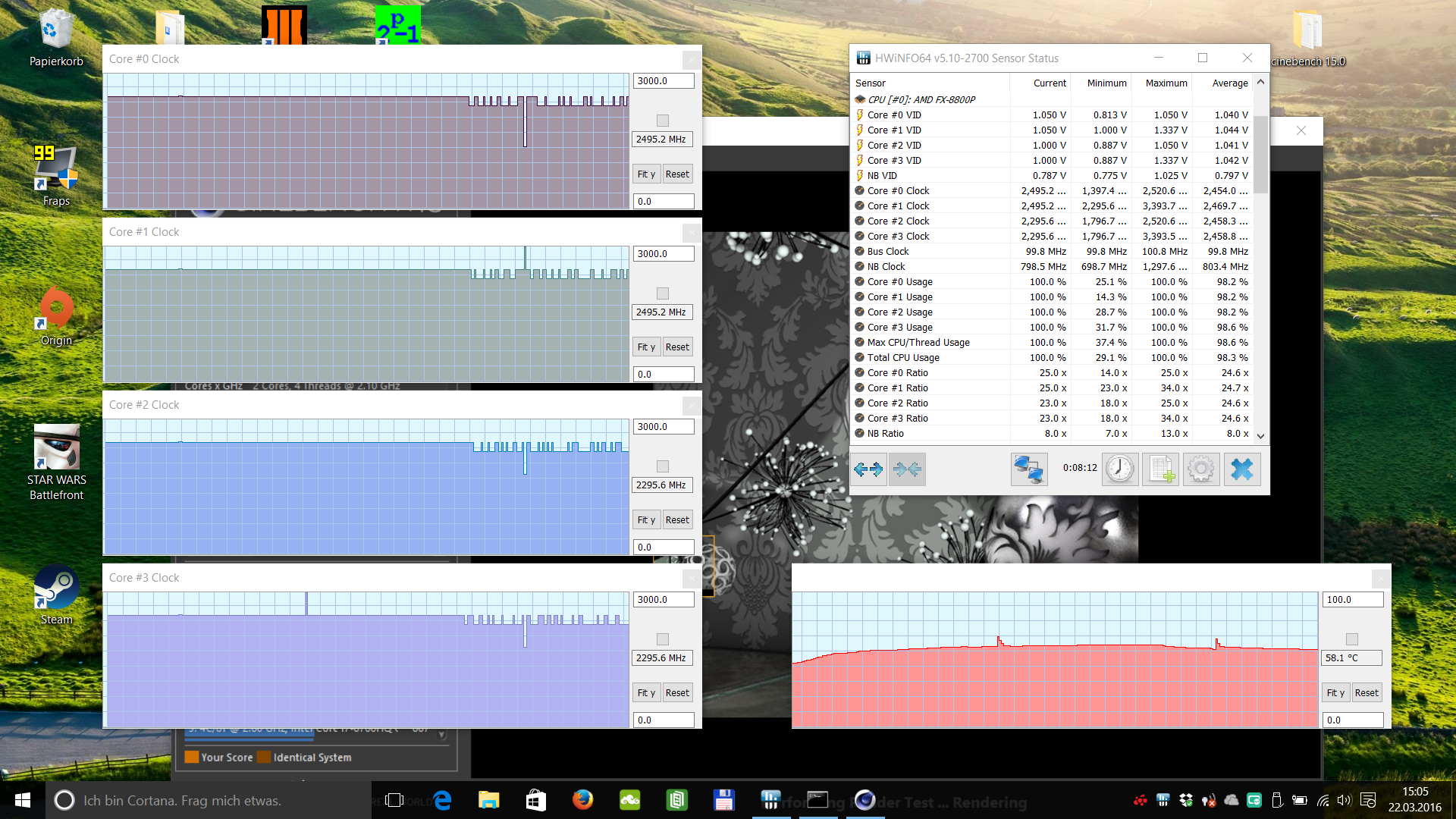The image size is (1456, 819).
Task: Click the Dropbox tray icon
Action: click(1186, 800)
